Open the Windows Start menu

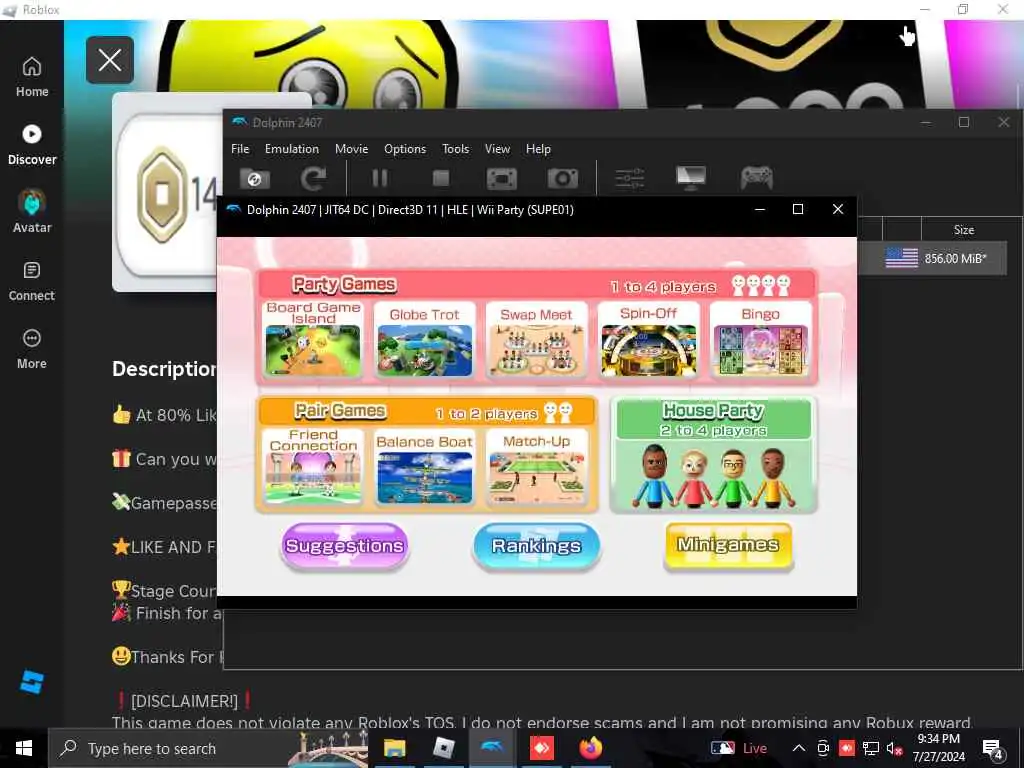coord(24,748)
